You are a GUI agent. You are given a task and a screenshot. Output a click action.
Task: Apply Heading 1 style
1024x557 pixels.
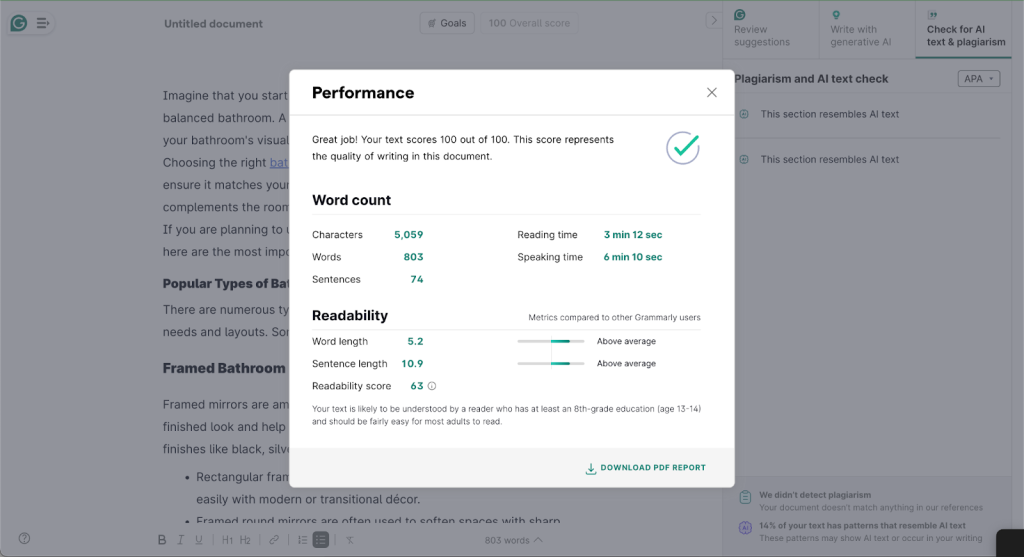tap(227, 540)
